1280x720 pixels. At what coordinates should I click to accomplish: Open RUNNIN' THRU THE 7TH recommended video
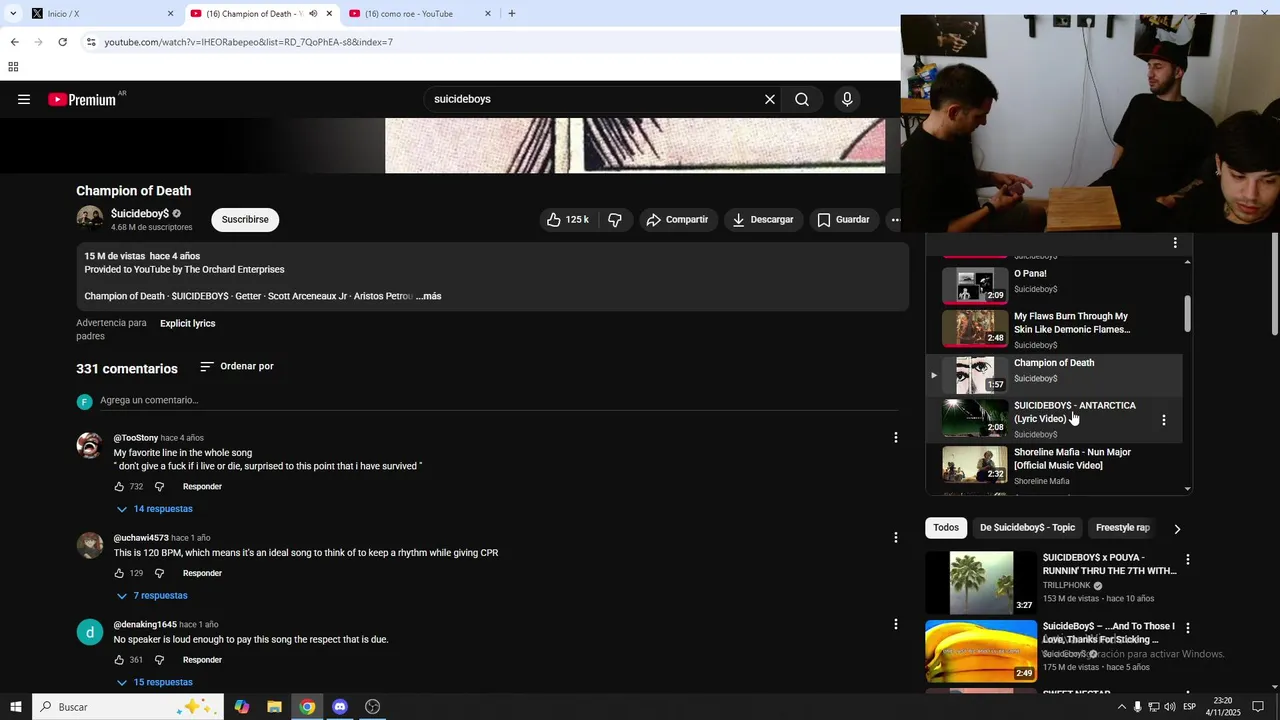pyautogui.click(x=1050, y=582)
